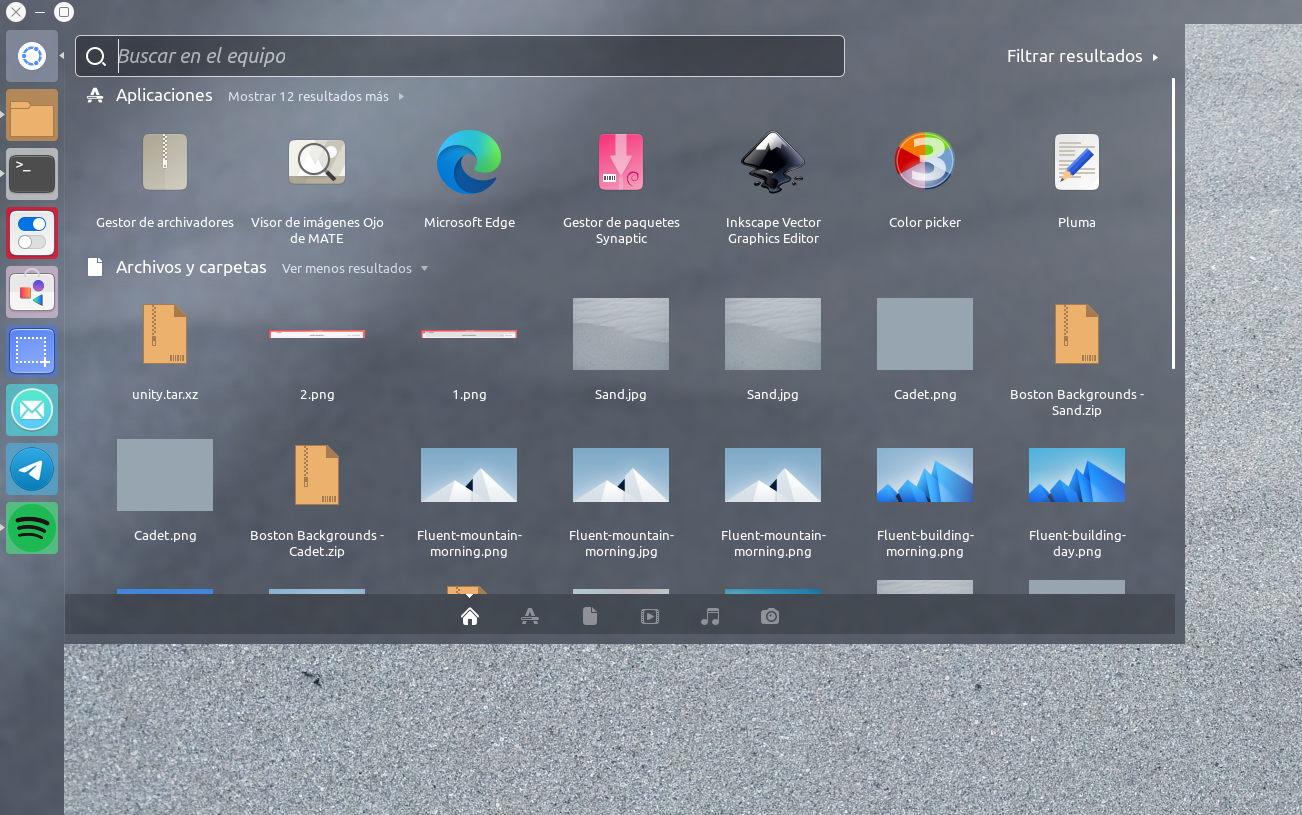The height and width of the screenshot is (815, 1302).
Task: Switch to the Applications lens
Action: [530, 616]
